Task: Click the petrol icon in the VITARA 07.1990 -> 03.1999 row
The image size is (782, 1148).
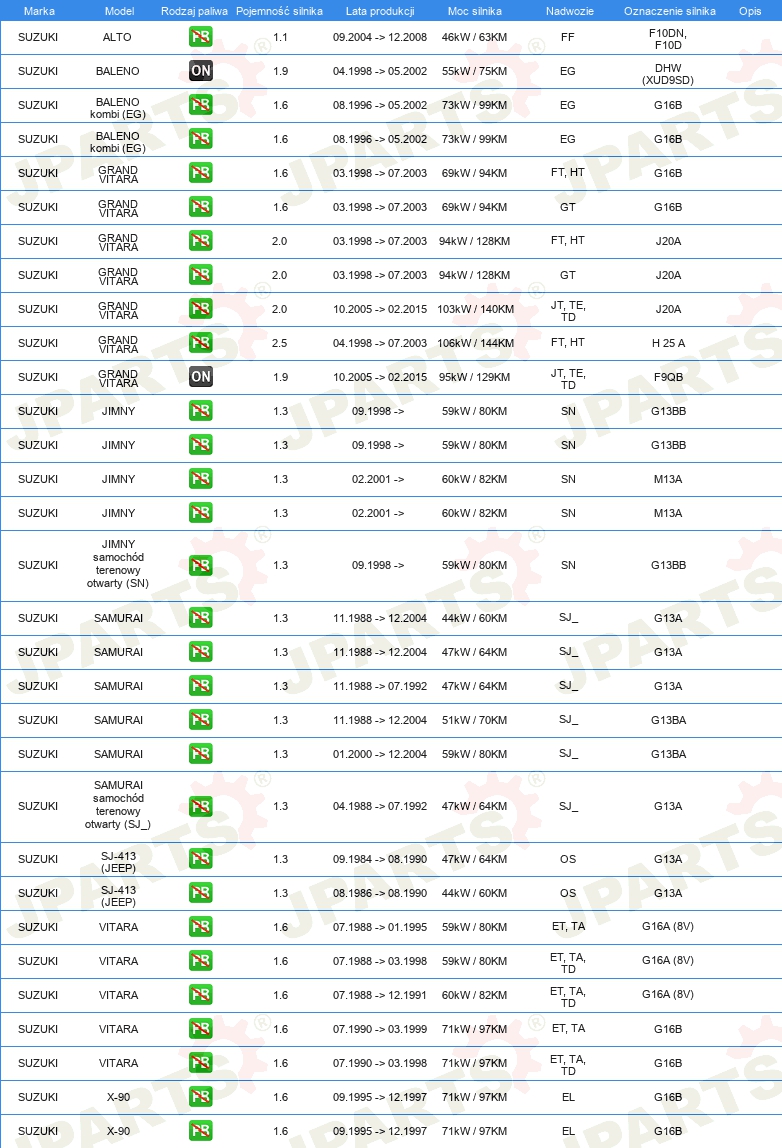Action: [201, 1029]
